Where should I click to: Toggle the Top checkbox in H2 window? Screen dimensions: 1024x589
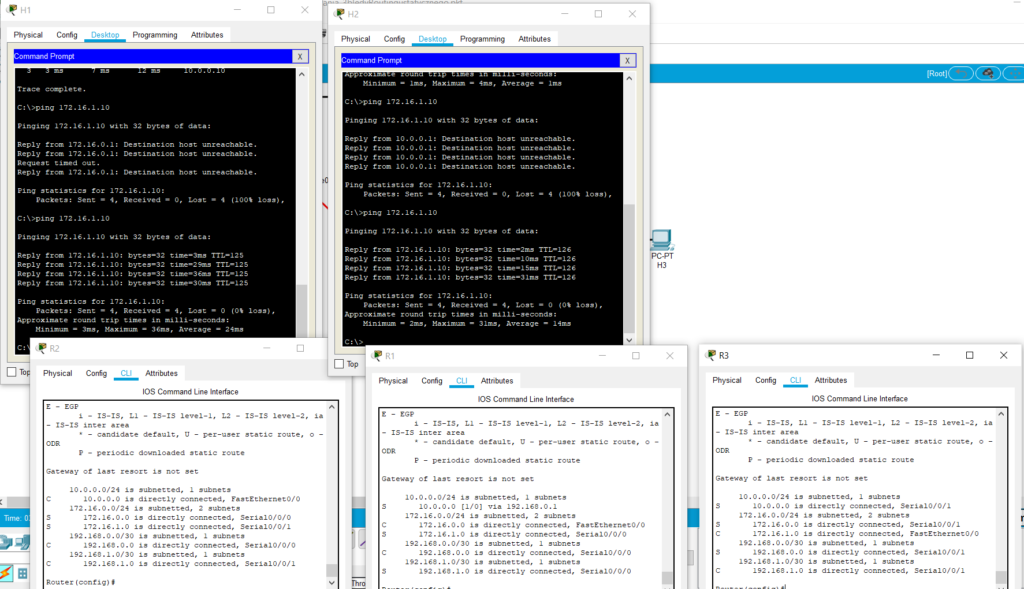(339, 364)
